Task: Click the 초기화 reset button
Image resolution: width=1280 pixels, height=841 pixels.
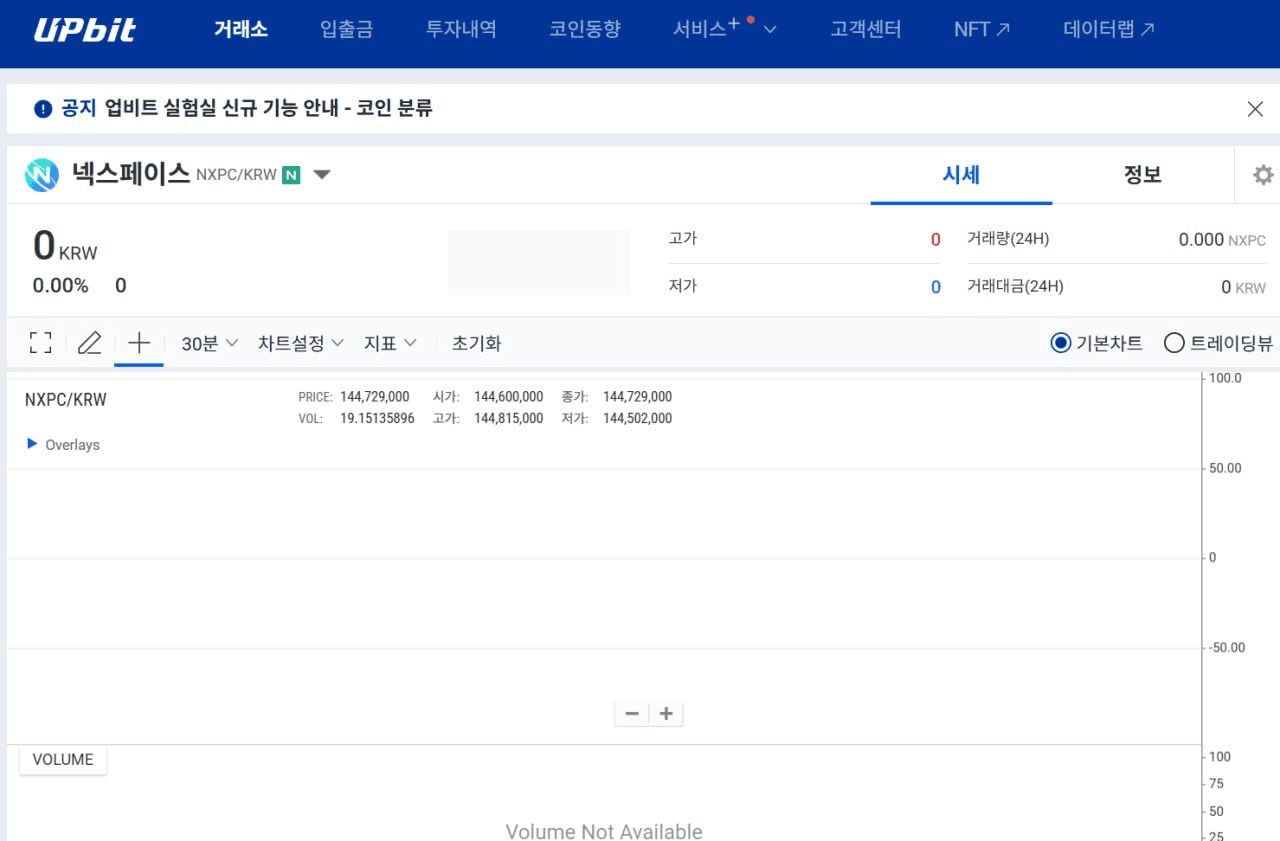Action: pyautogui.click(x=476, y=343)
